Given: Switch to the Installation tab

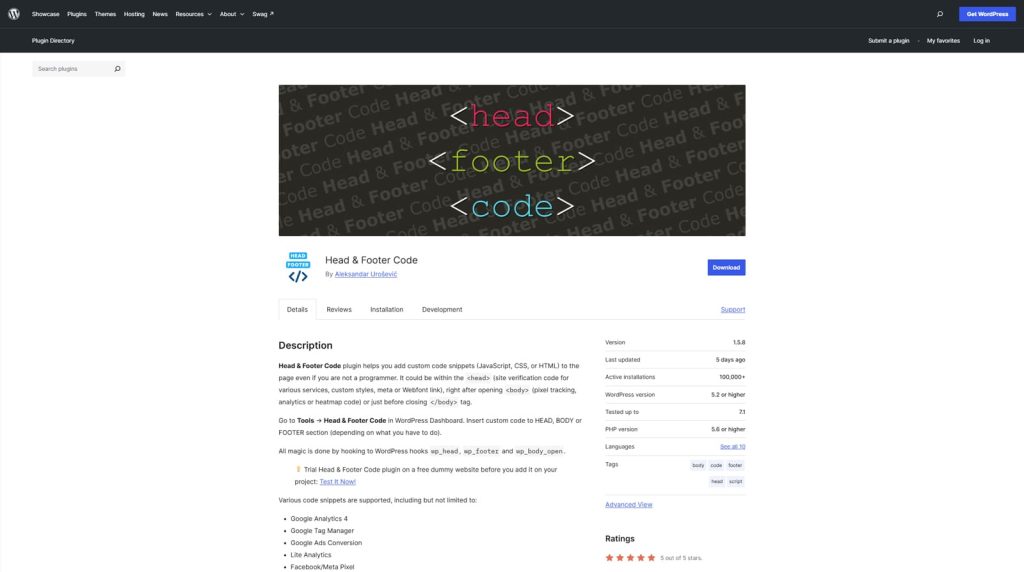Looking at the screenshot, I should pyautogui.click(x=387, y=310).
